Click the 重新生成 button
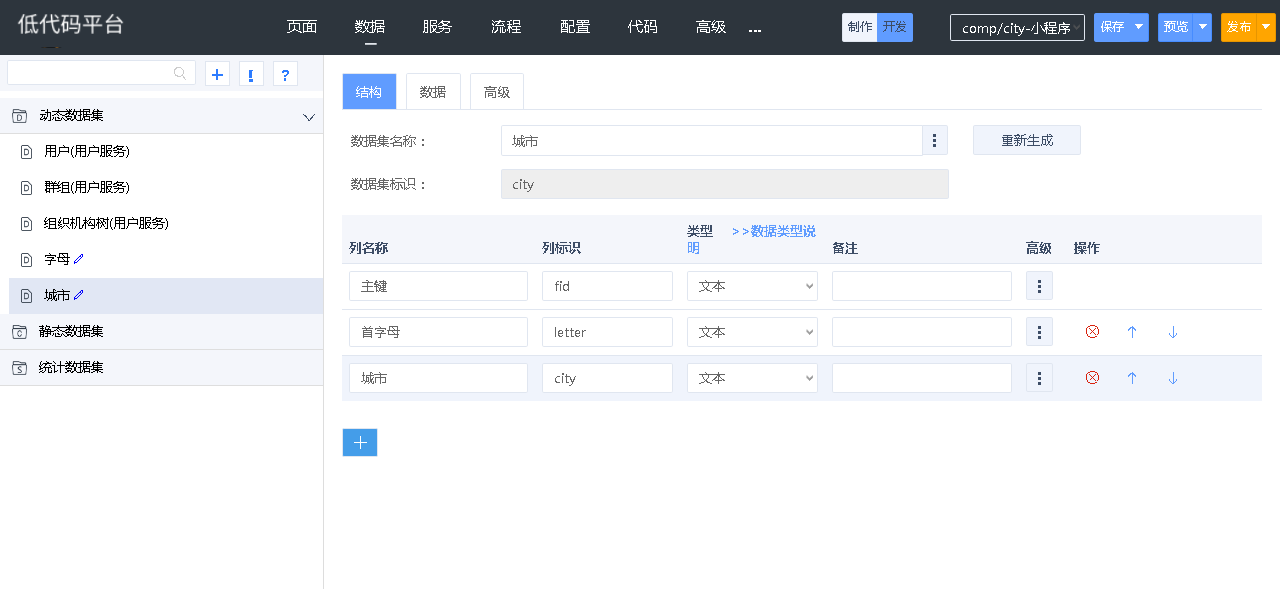The image size is (1280, 589). [1027, 140]
